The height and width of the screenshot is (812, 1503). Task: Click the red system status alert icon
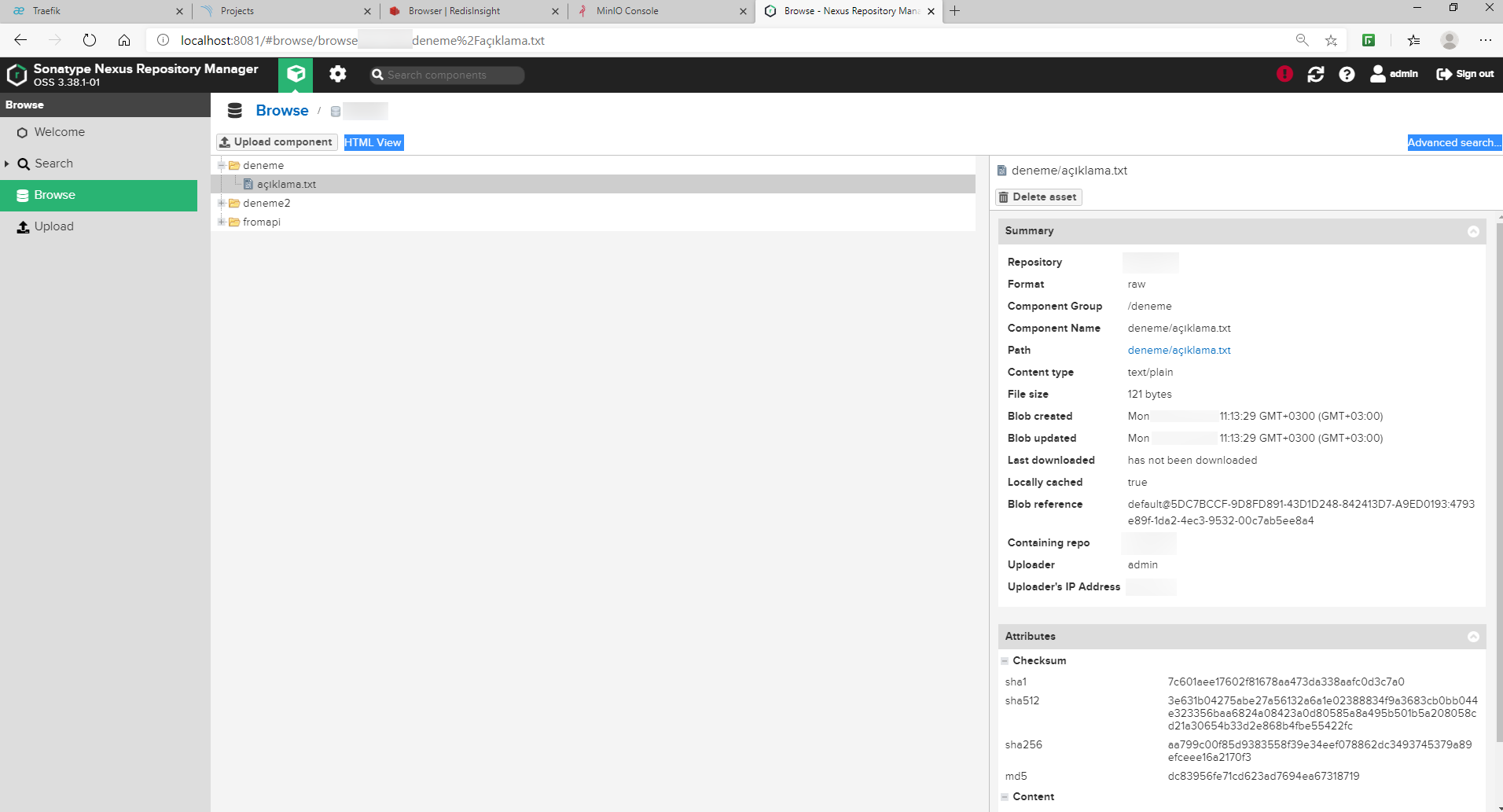point(1284,74)
